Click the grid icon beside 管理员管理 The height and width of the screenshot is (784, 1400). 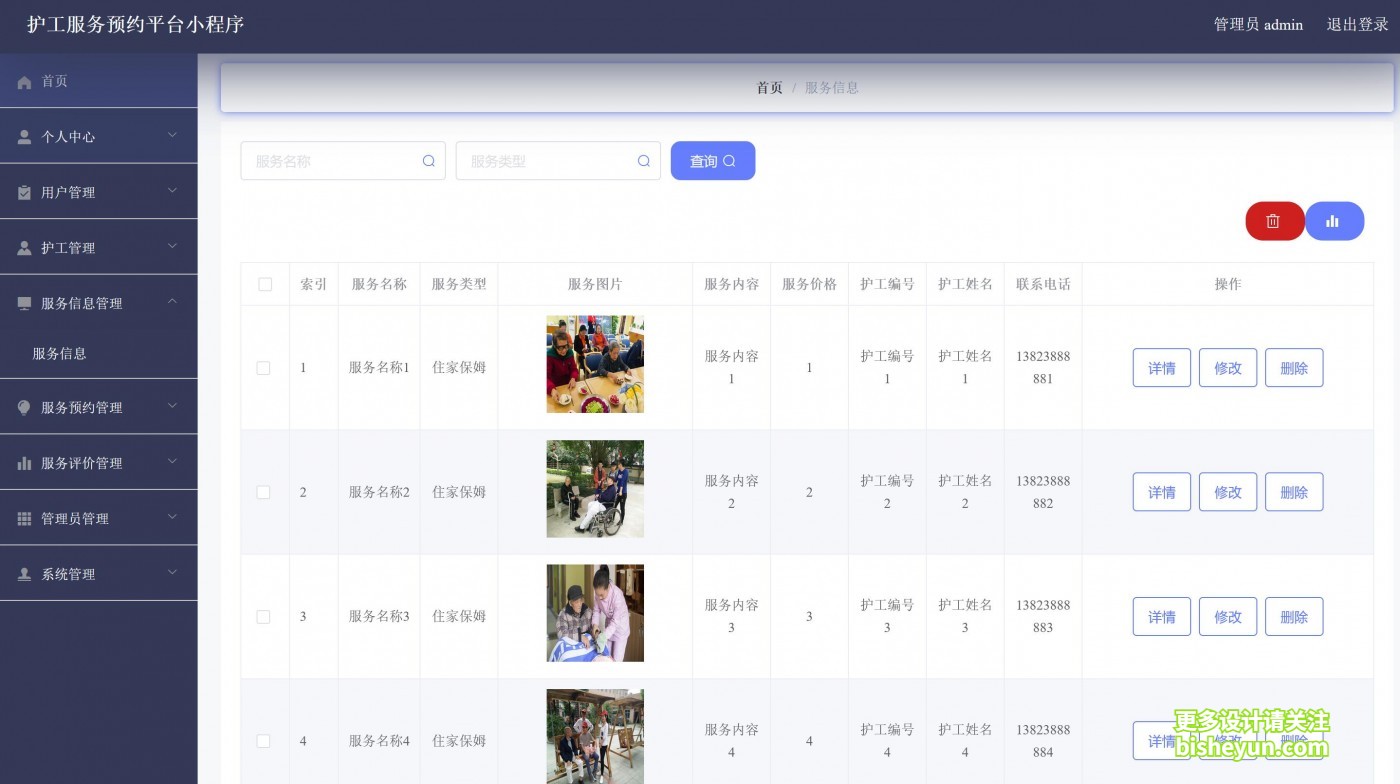click(24, 519)
